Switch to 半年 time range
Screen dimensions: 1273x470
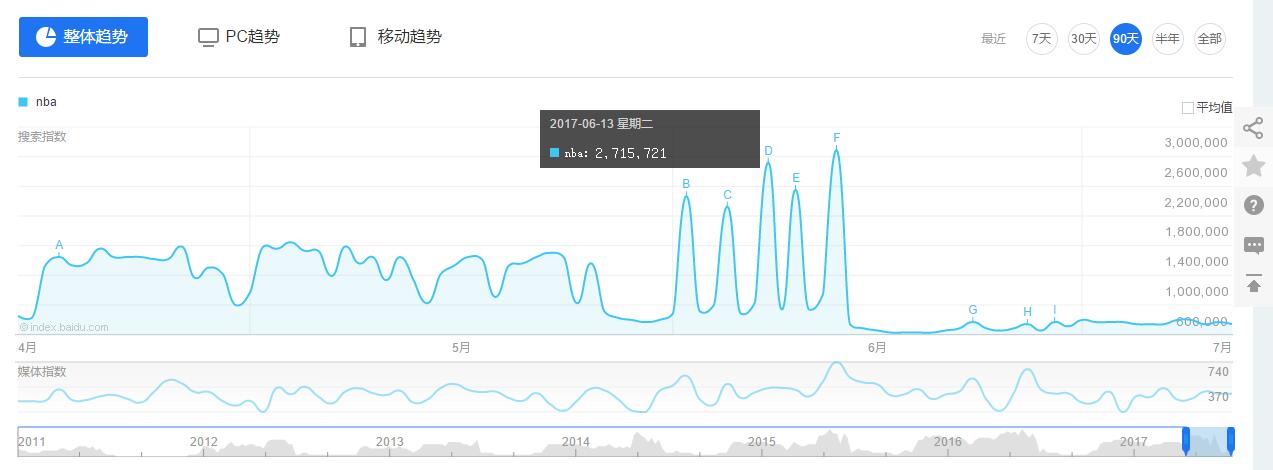tap(1167, 39)
